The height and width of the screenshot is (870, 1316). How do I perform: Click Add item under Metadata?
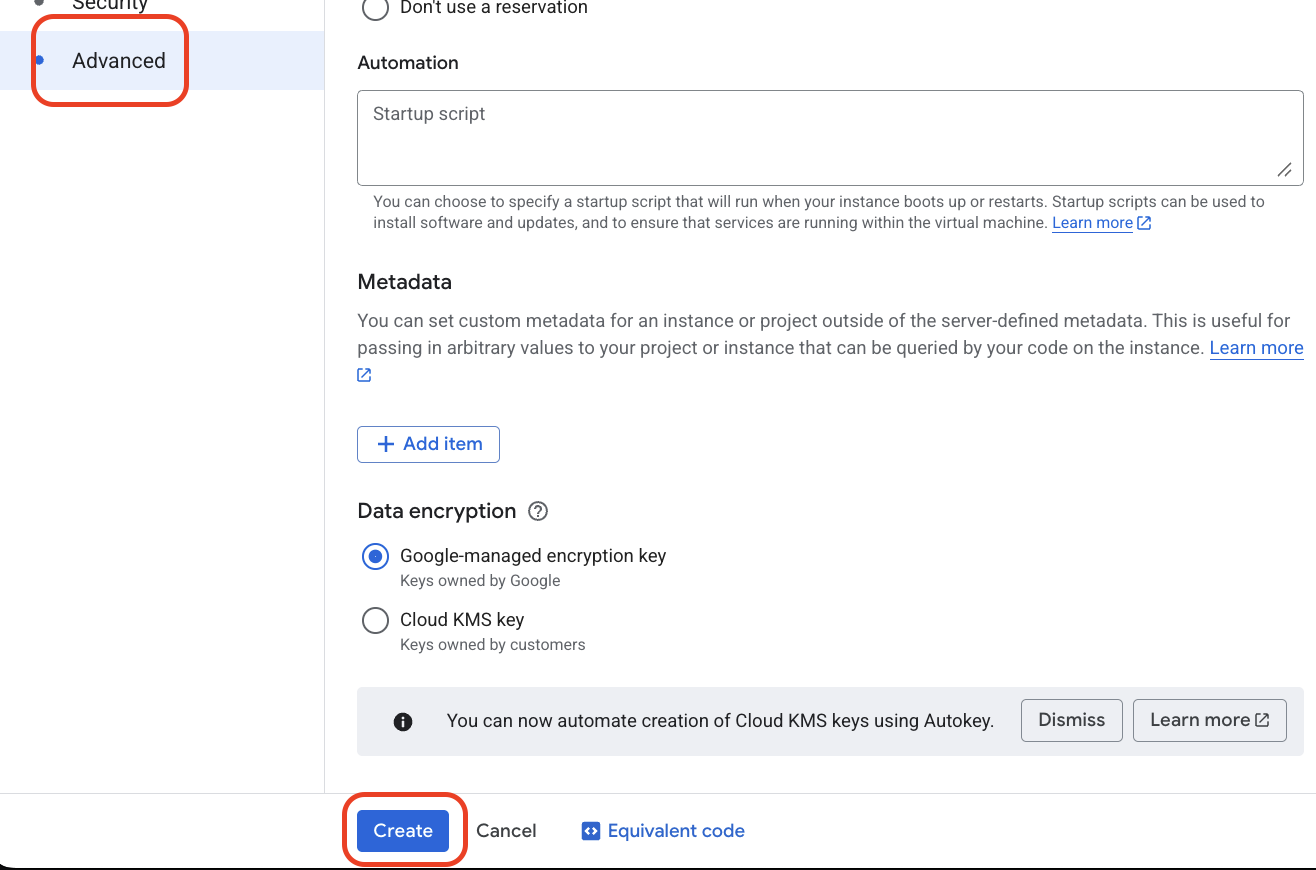coord(428,444)
